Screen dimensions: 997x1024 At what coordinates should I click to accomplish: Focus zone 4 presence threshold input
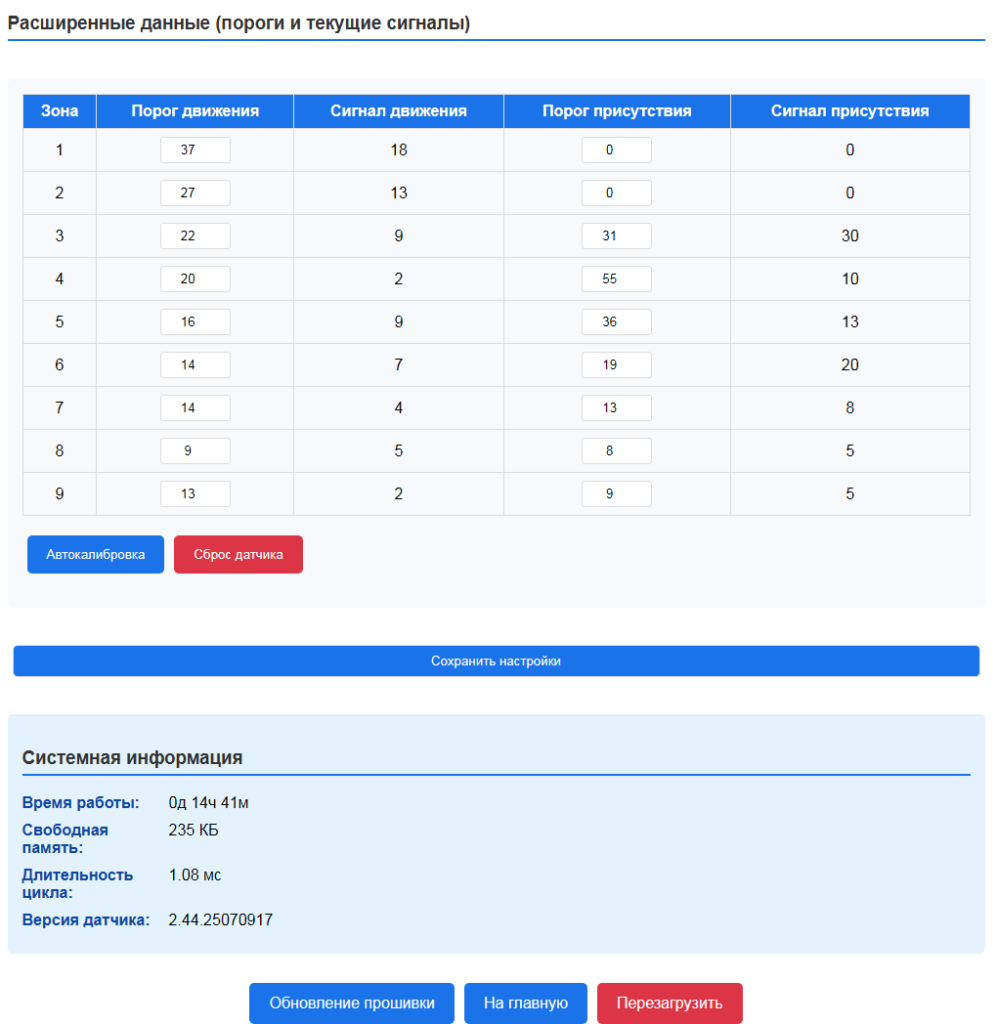click(616, 279)
